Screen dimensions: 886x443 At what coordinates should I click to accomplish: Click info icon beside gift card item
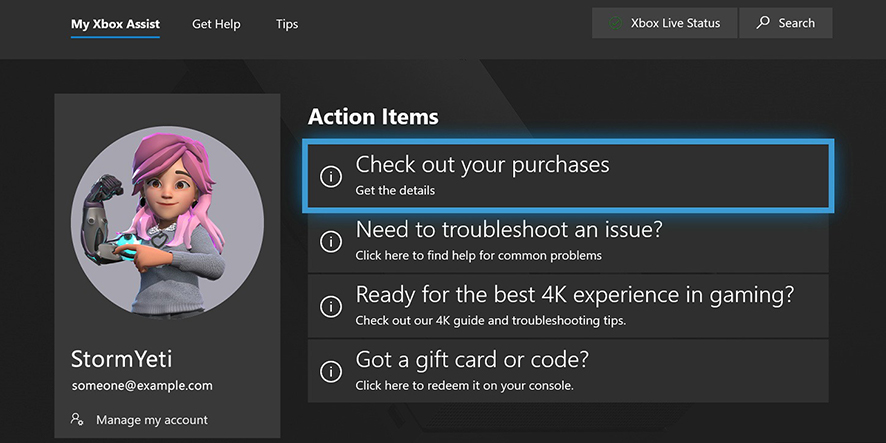pyautogui.click(x=331, y=372)
